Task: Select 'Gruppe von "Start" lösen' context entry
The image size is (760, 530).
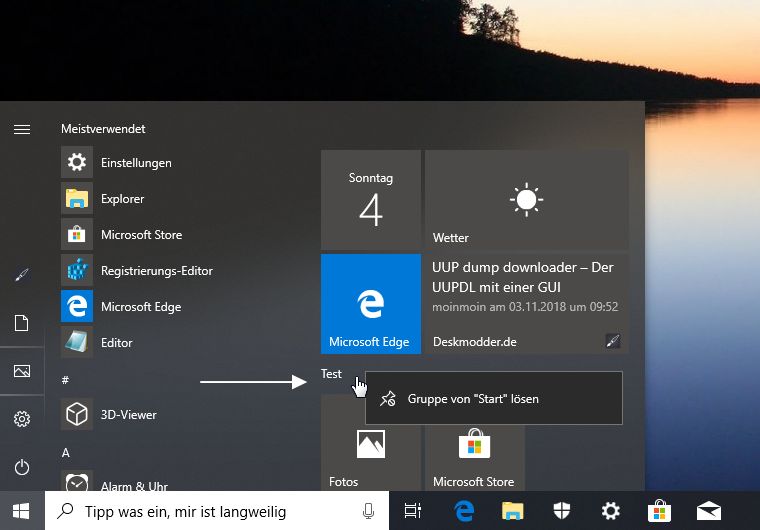Action: click(x=493, y=399)
